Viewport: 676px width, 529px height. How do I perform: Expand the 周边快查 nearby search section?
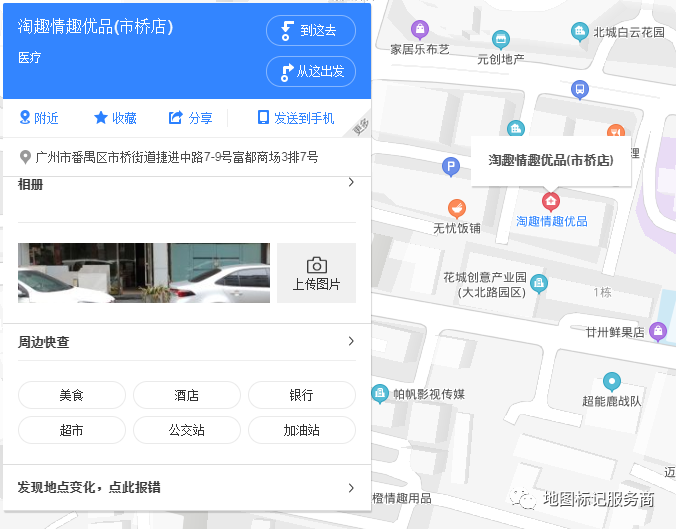(350, 342)
